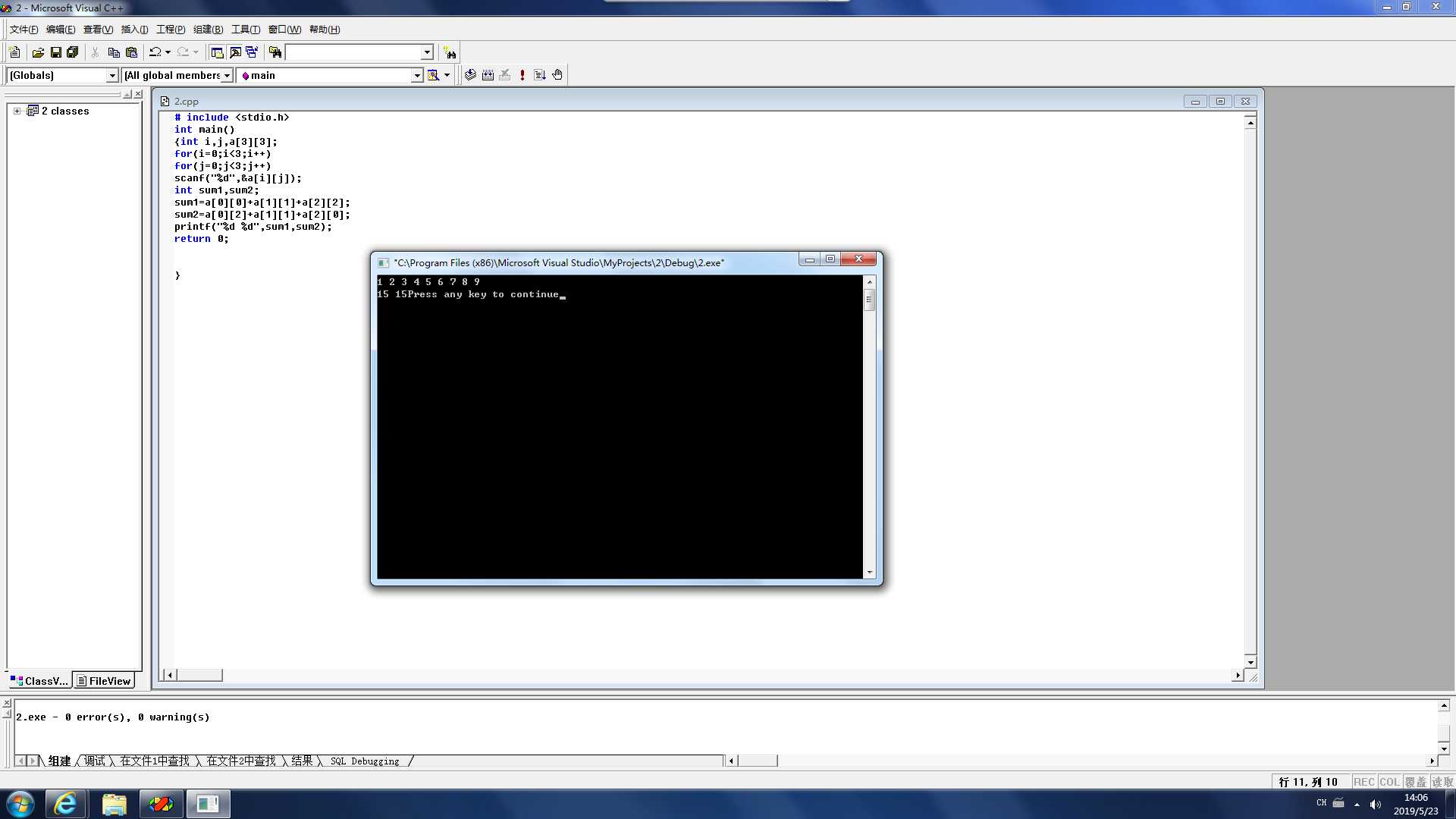Click the console window scroll up arrow

(870, 282)
